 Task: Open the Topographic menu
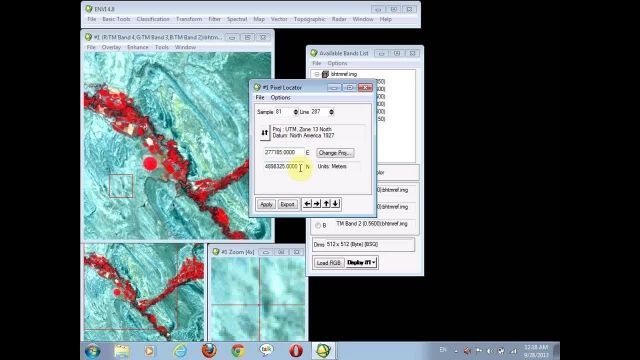coord(310,19)
